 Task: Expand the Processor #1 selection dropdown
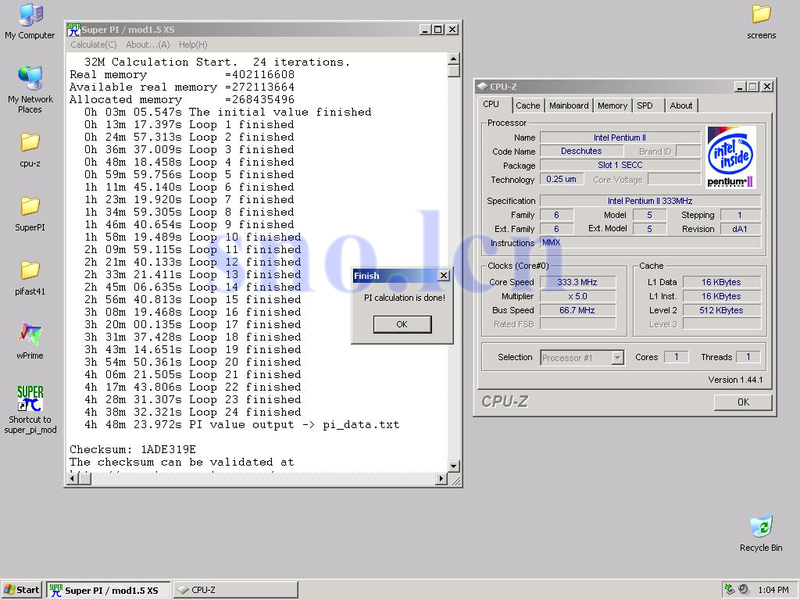[x=617, y=358]
